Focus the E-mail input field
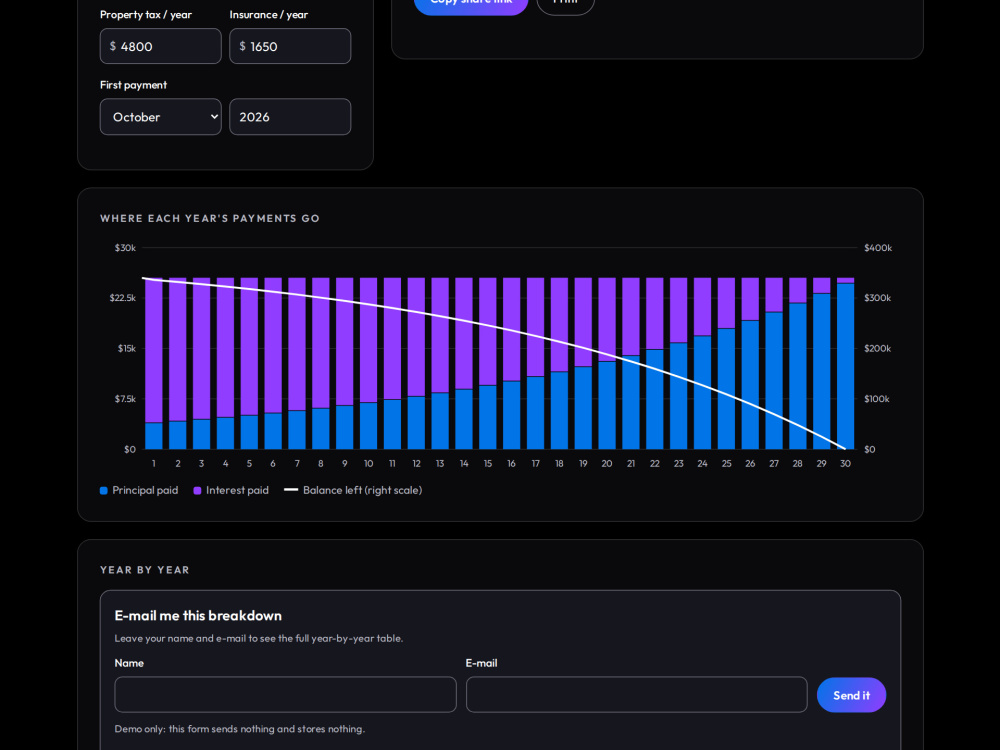Image resolution: width=1000 pixels, height=750 pixels. click(x=636, y=695)
